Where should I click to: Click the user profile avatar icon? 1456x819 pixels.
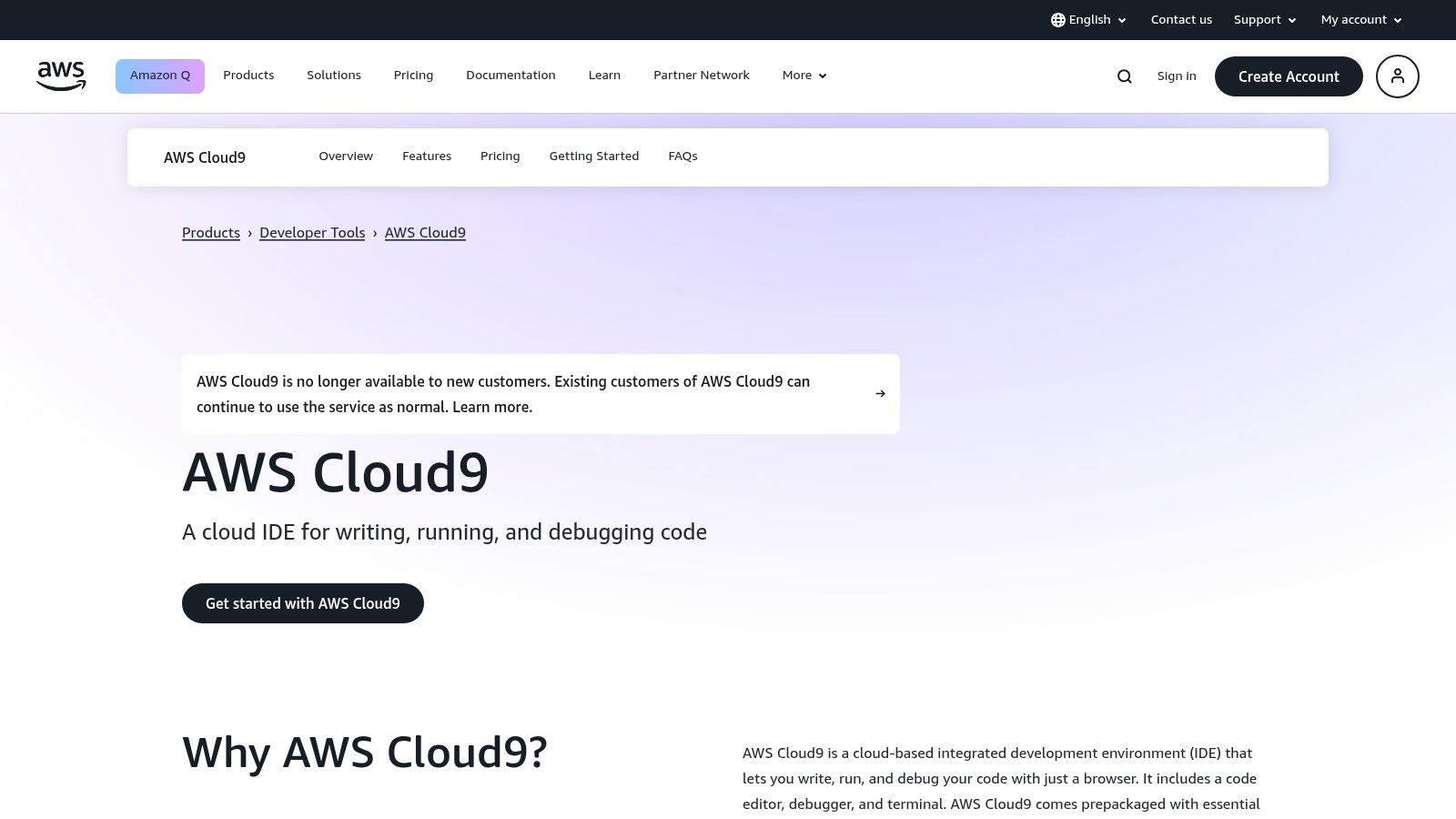click(x=1398, y=76)
